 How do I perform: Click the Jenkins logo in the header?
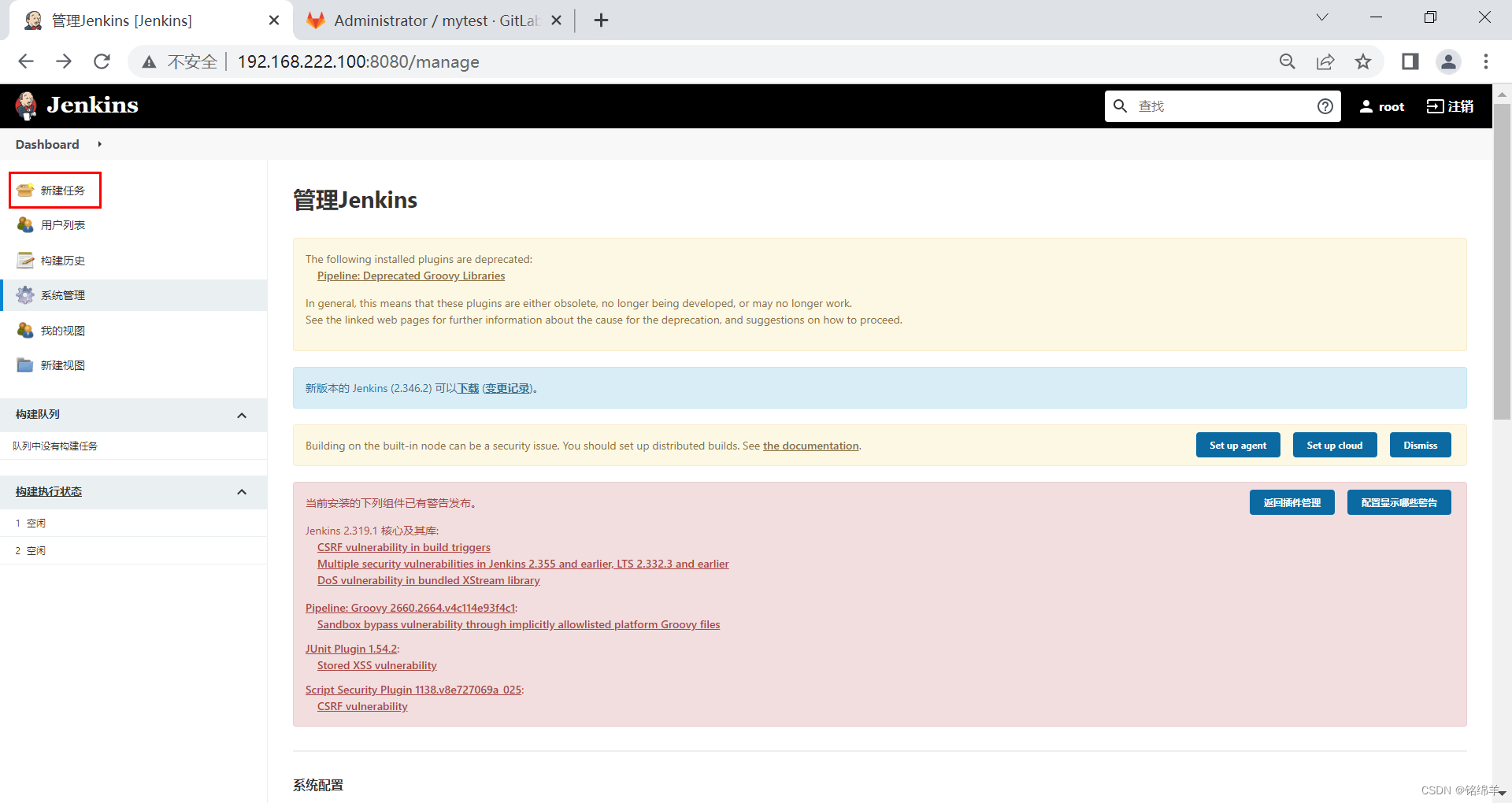(x=76, y=105)
